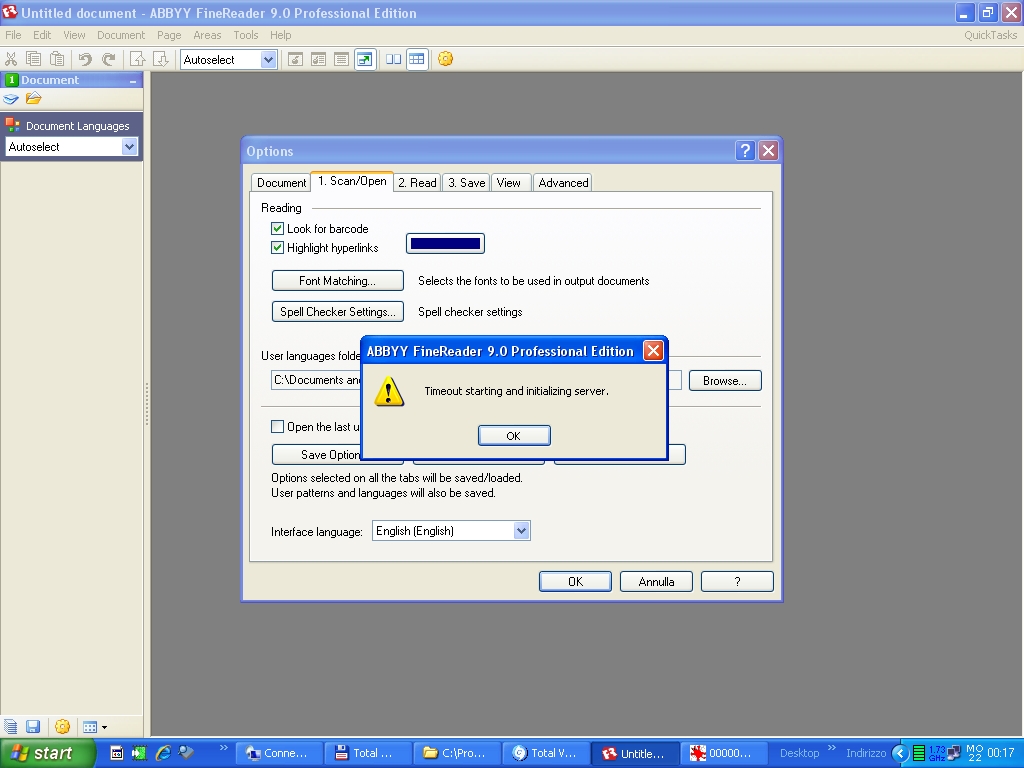Click the green bars CPU tray icon

coord(919,753)
